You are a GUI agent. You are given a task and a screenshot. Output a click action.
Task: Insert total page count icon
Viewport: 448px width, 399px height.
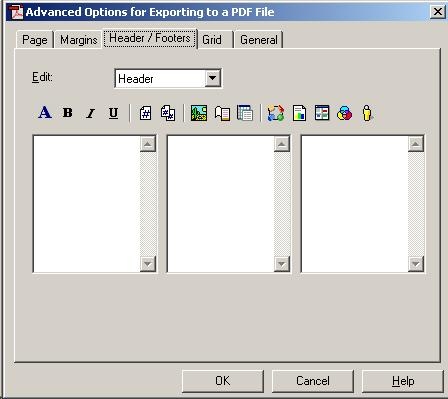[168, 113]
